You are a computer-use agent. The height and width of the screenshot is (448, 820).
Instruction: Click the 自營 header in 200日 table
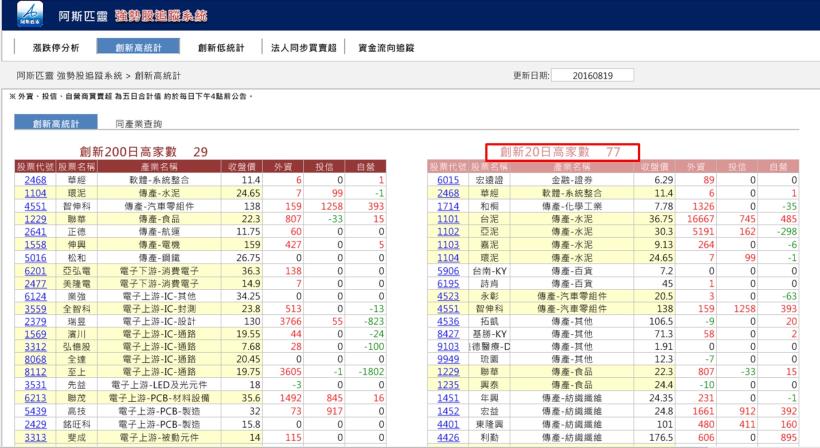click(366, 167)
